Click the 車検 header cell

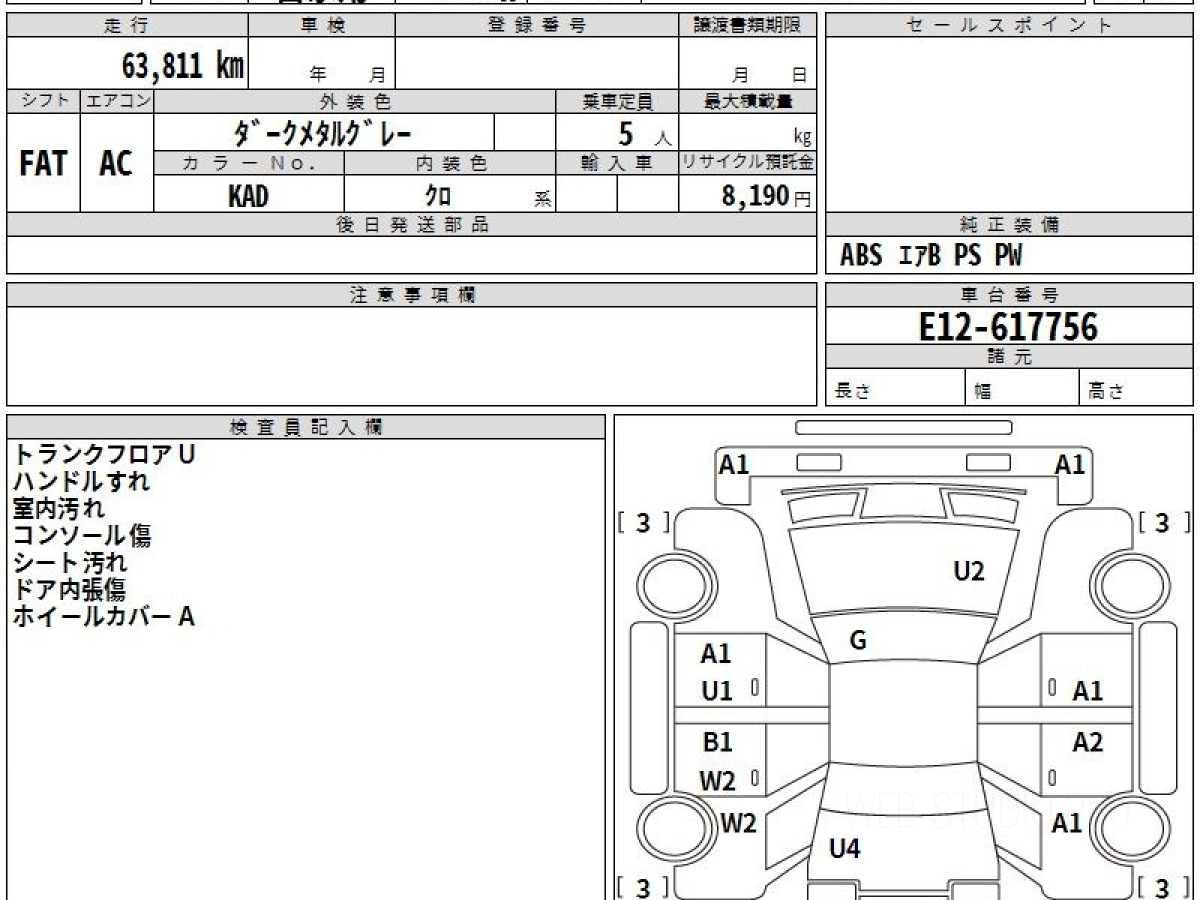click(322, 25)
